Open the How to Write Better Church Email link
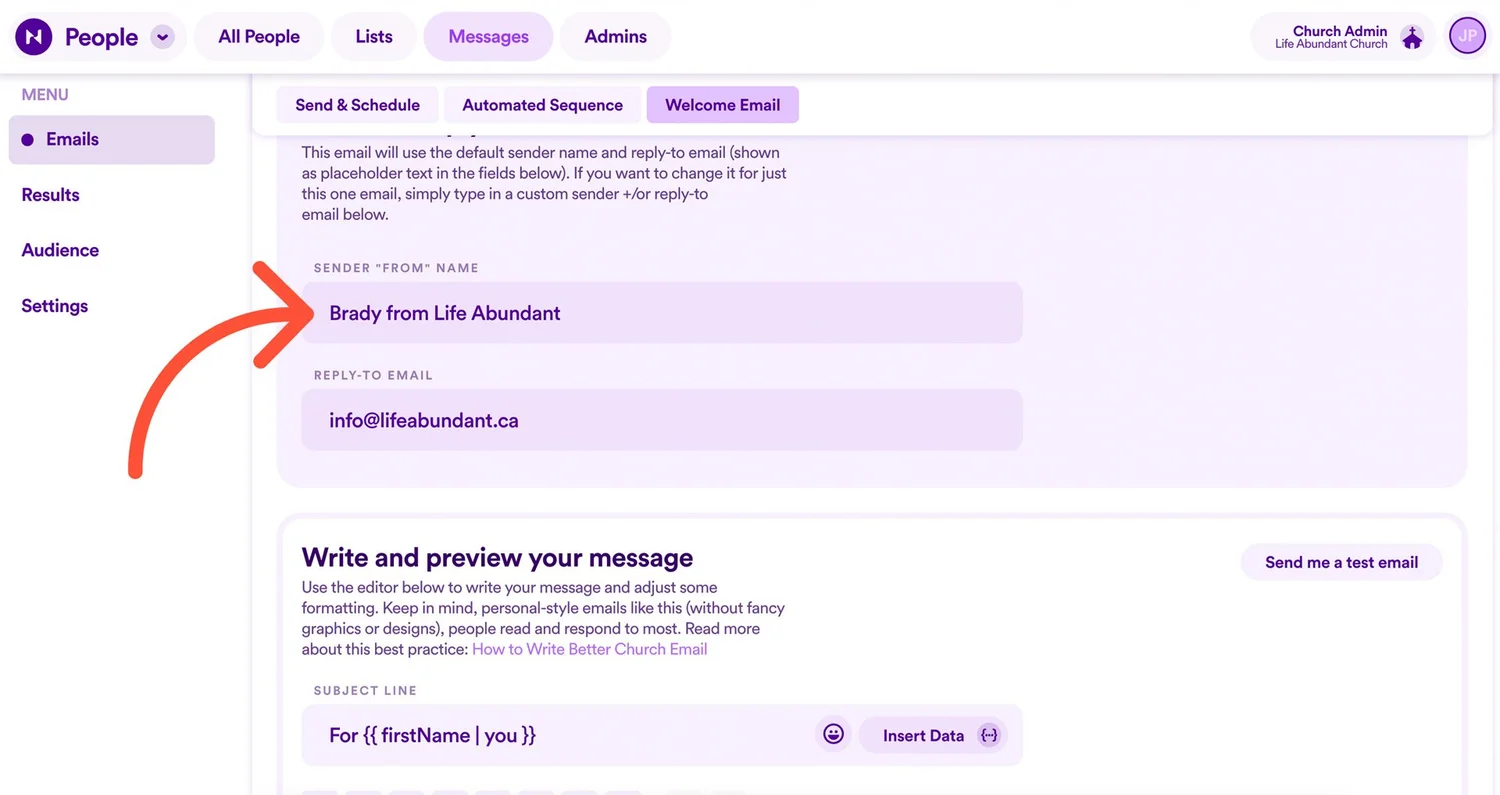 click(589, 648)
